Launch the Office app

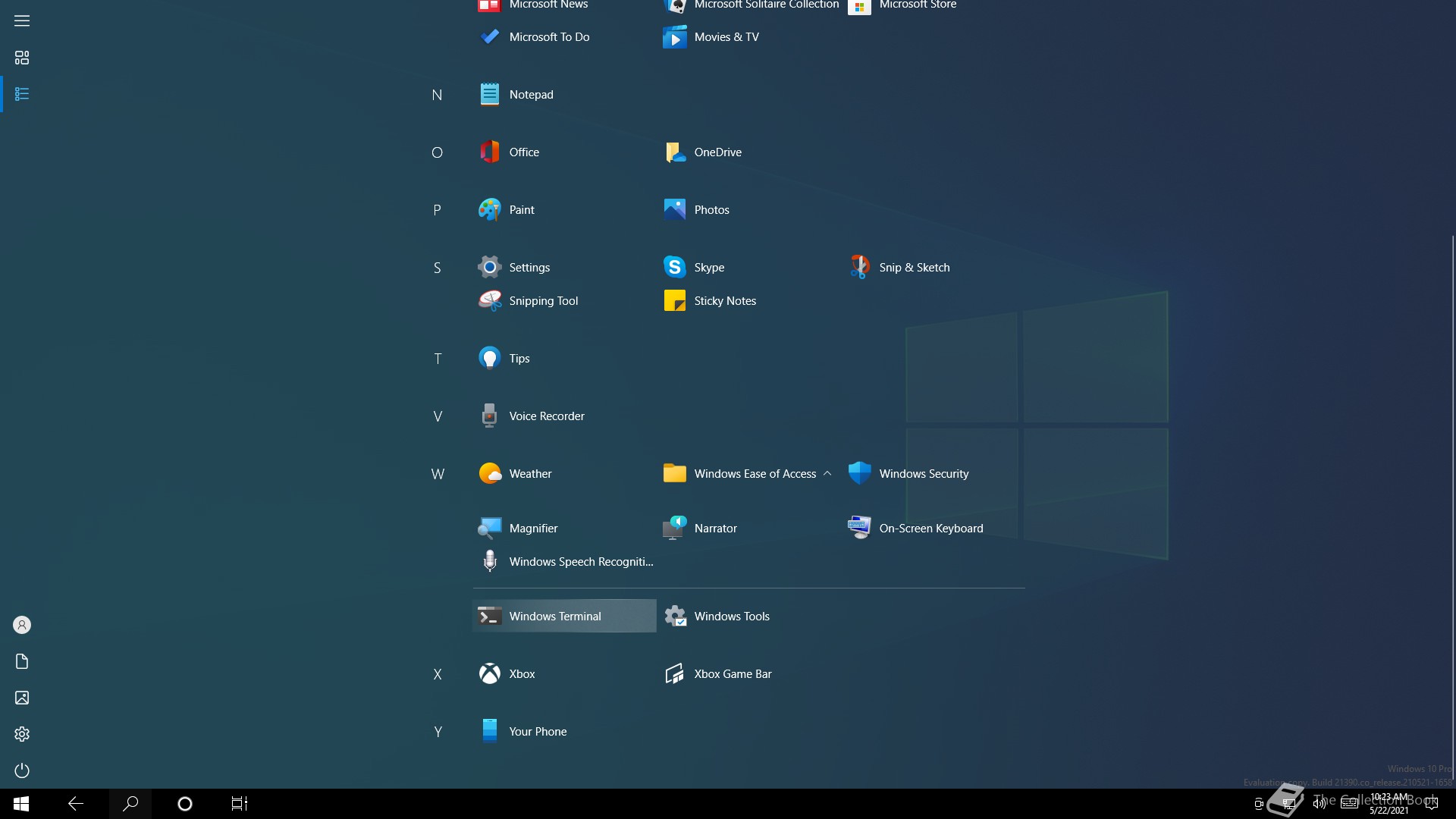pyautogui.click(x=564, y=152)
